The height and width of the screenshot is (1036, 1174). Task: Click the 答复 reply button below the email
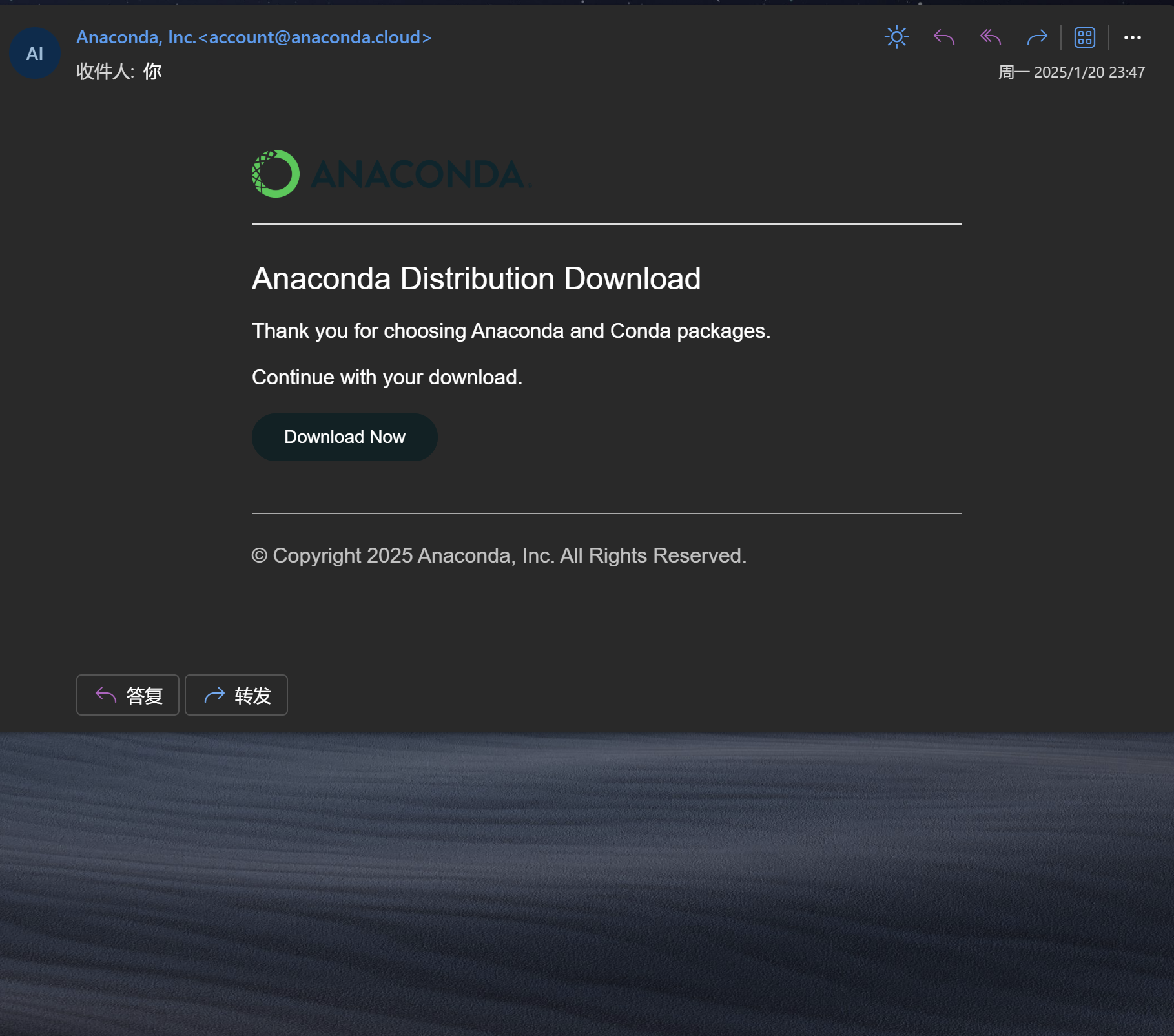point(128,695)
